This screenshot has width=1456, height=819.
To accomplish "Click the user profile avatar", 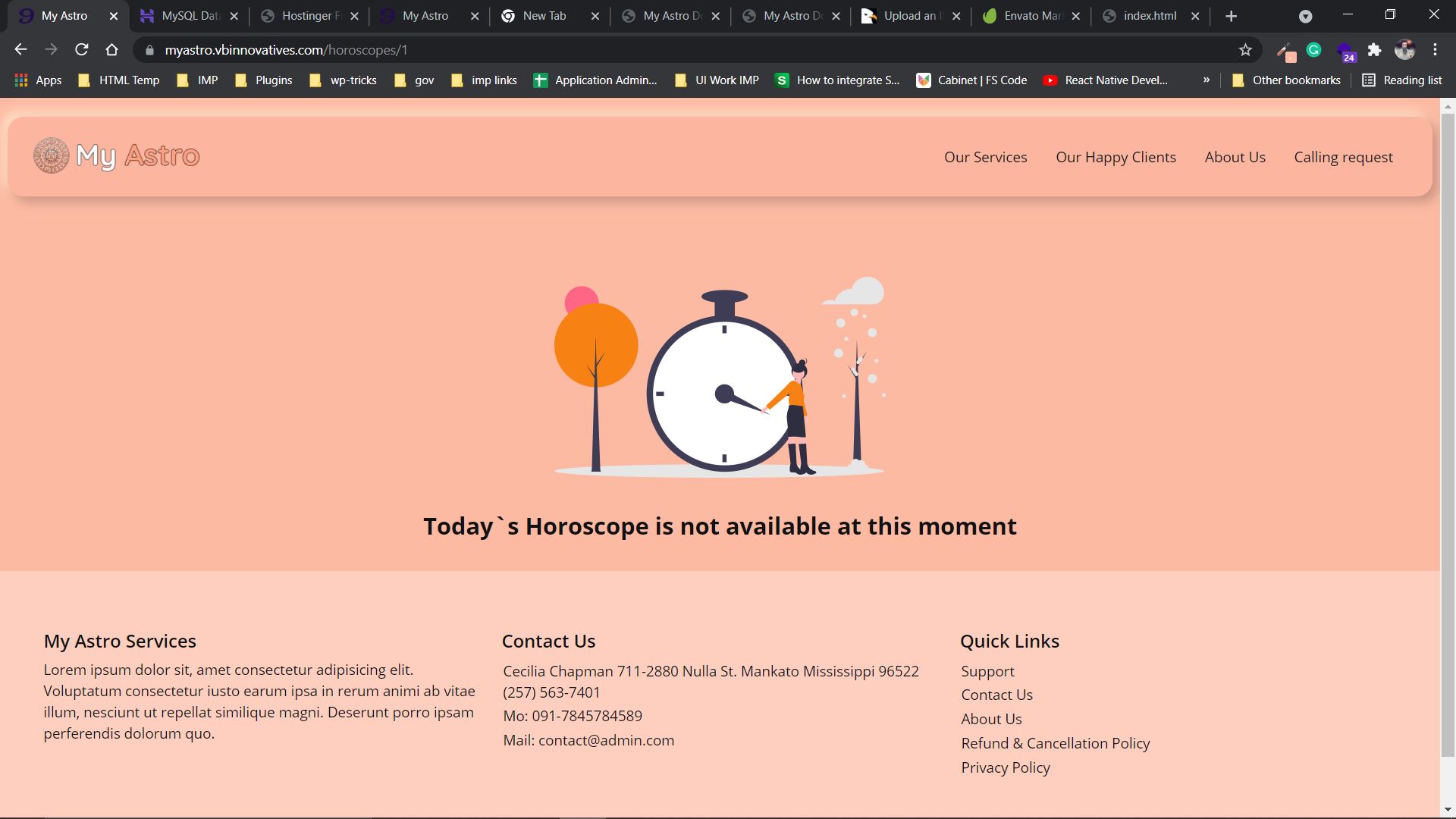I will (1404, 50).
